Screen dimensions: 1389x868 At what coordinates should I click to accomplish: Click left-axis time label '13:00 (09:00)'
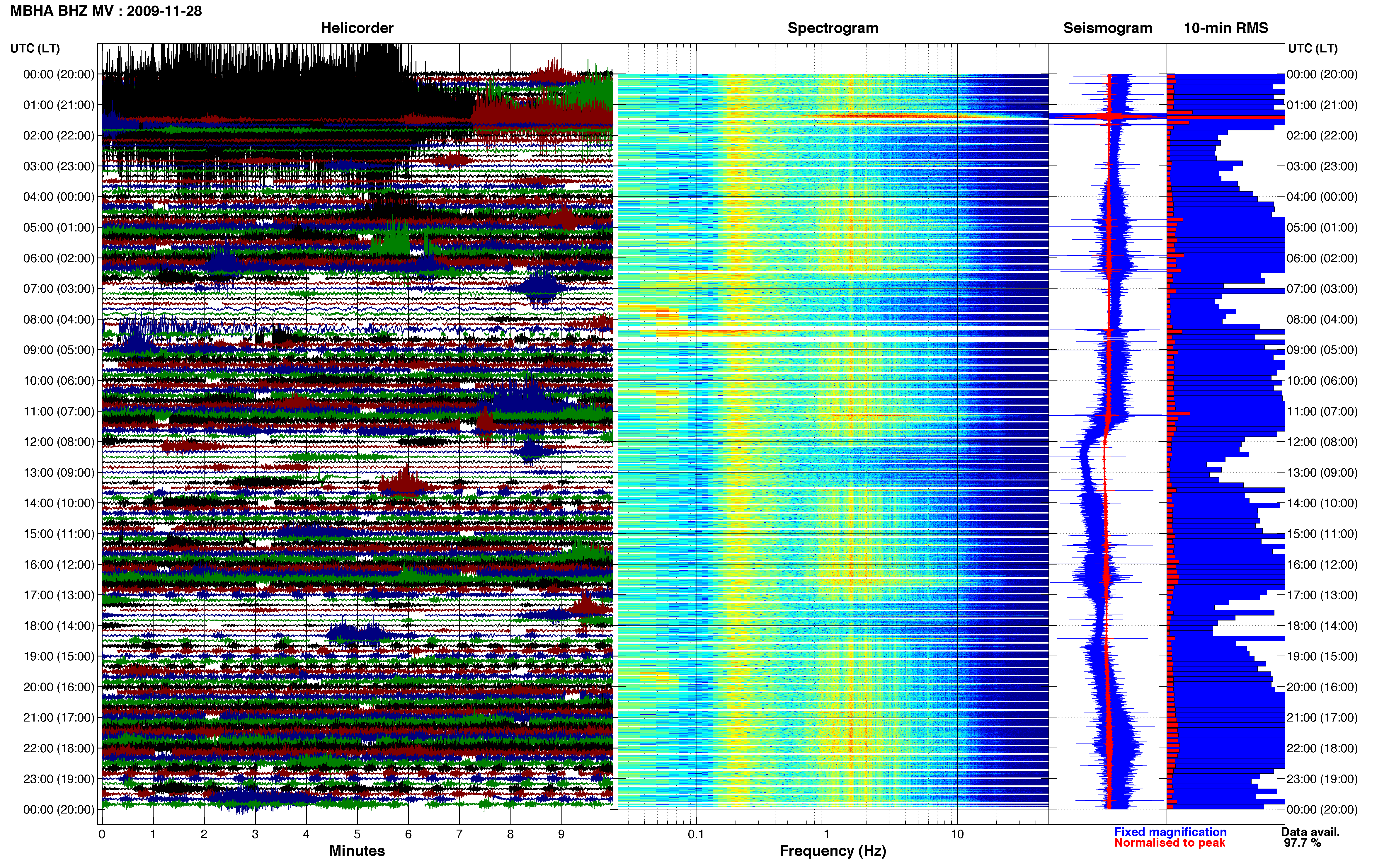[59, 473]
